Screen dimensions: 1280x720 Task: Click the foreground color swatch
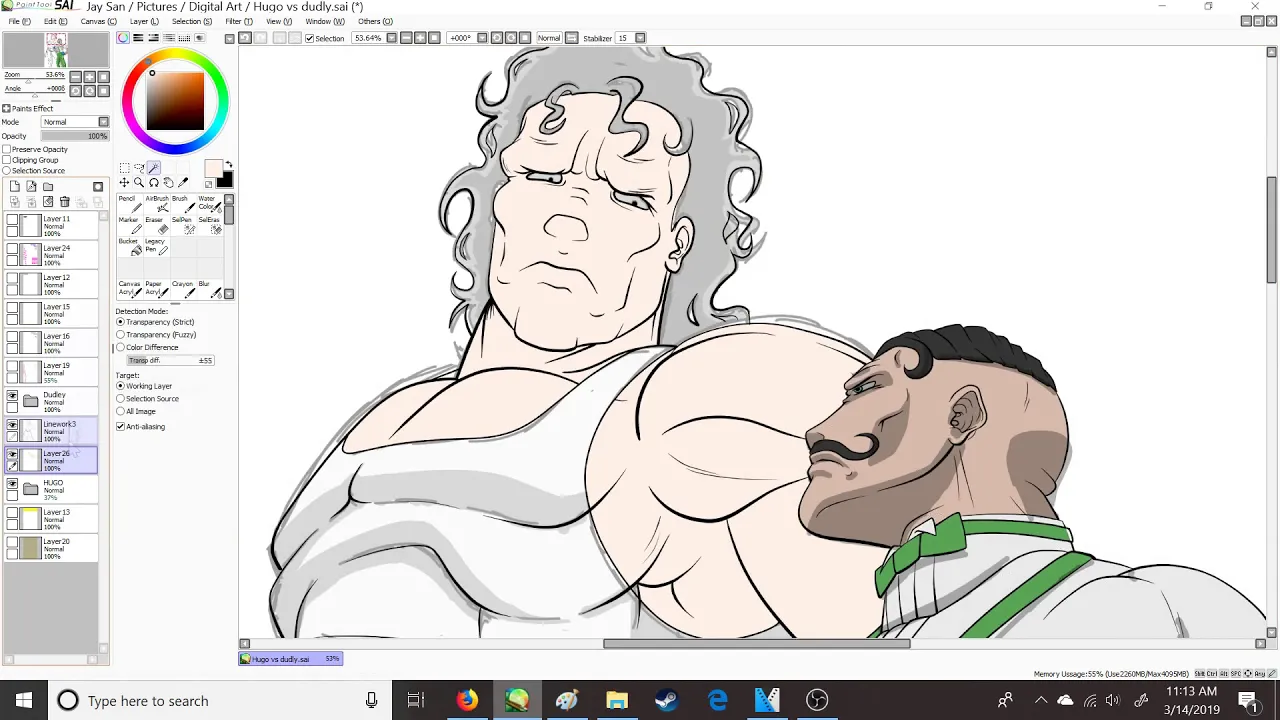tap(214, 168)
